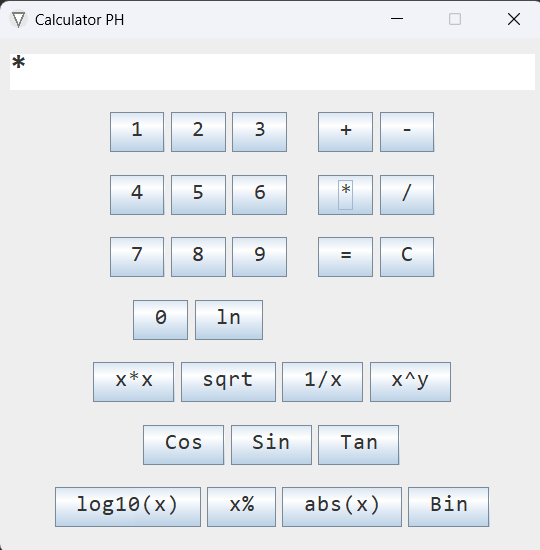Screen dimensions: 540x550
Task: Tap the digit 9 button
Action: click(x=259, y=257)
